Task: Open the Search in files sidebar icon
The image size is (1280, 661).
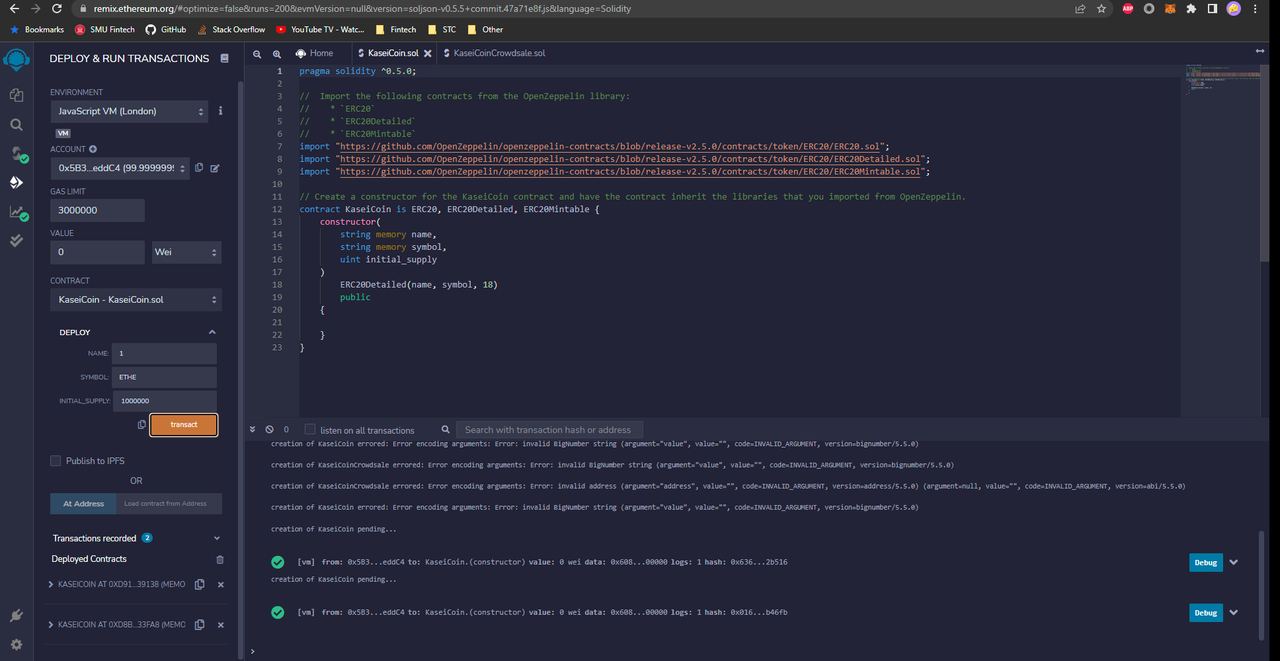Action: pos(16,125)
